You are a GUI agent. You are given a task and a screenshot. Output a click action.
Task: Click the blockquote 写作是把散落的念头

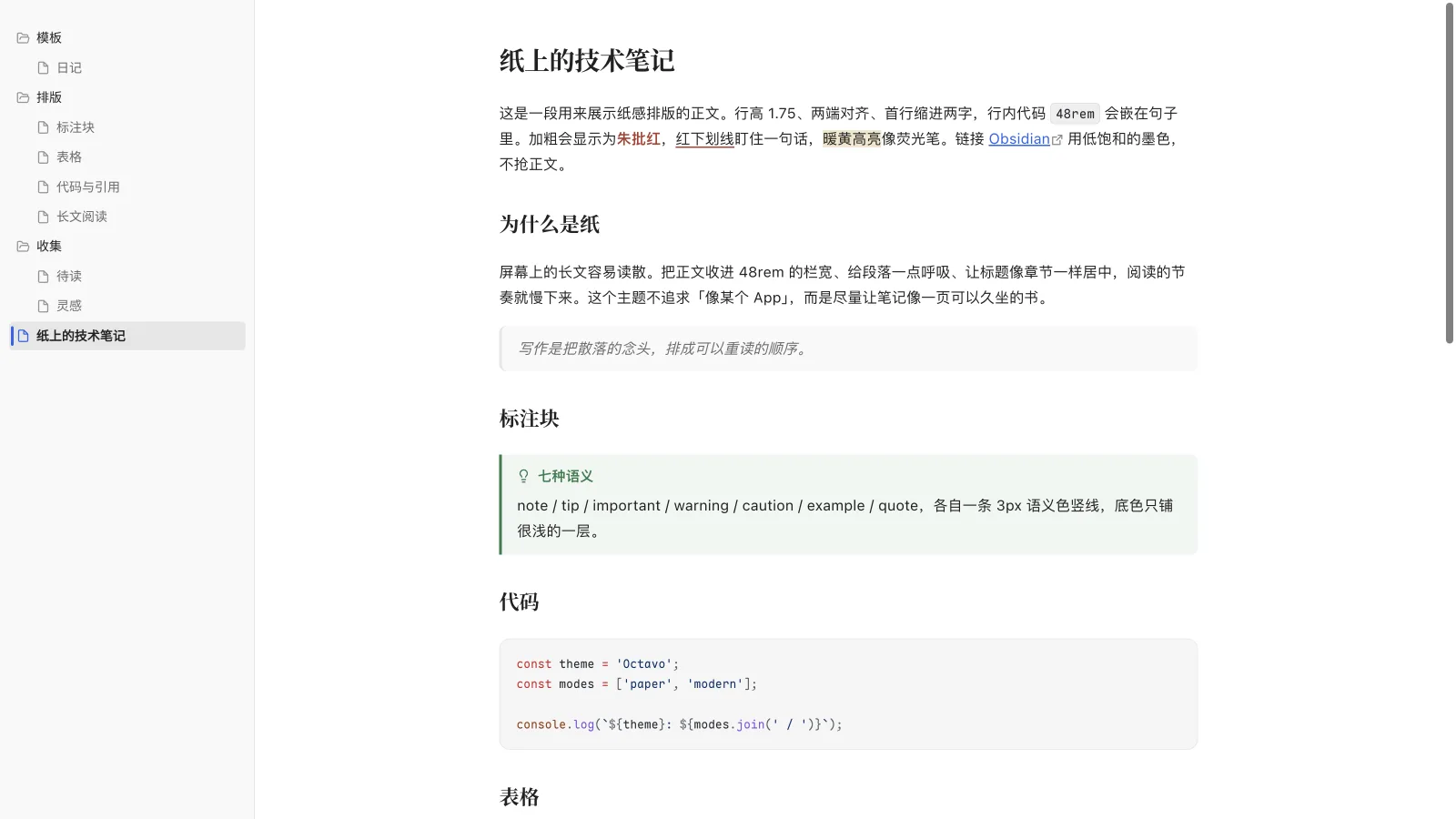(x=848, y=349)
